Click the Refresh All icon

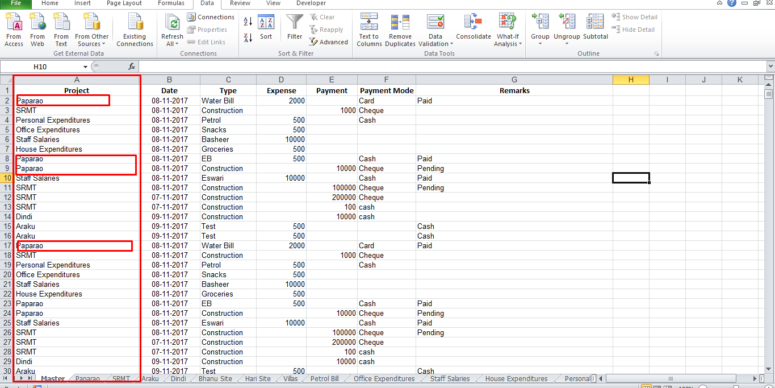click(x=172, y=23)
